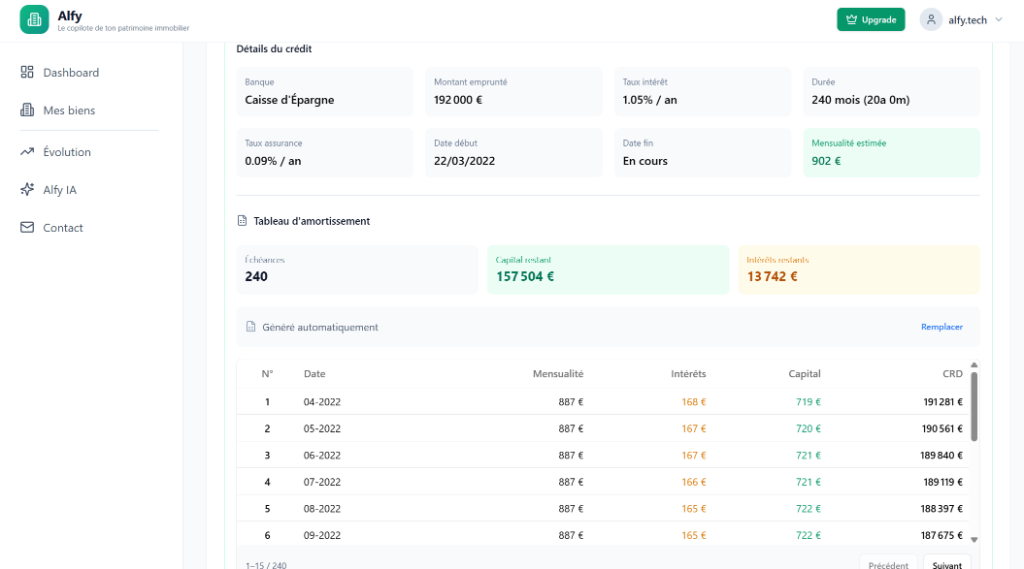Click the Date column header
The height and width of the screenshot is (569, 1024).
[314, 374]
